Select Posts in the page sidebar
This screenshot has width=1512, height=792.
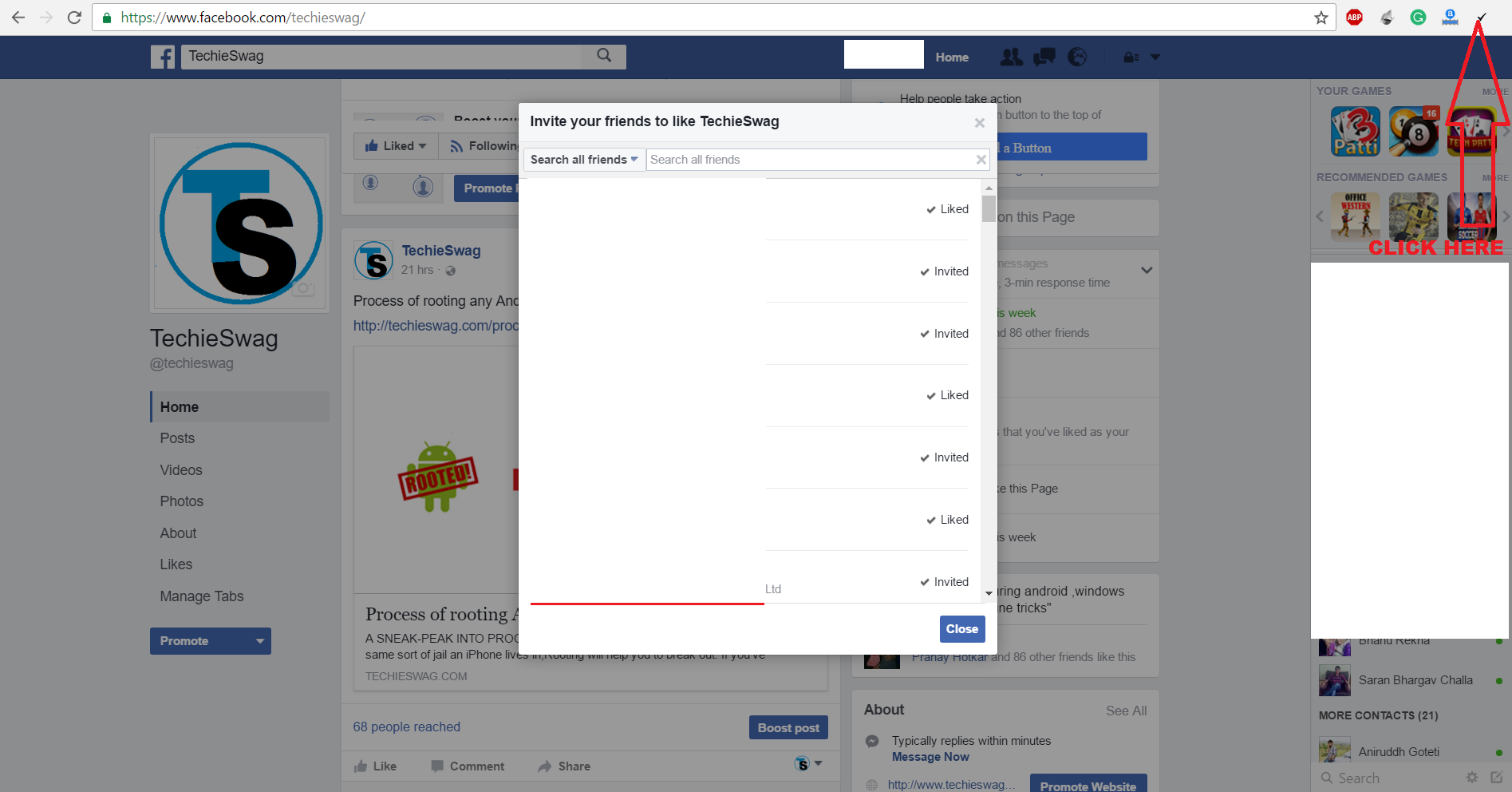tap(177, 438)
